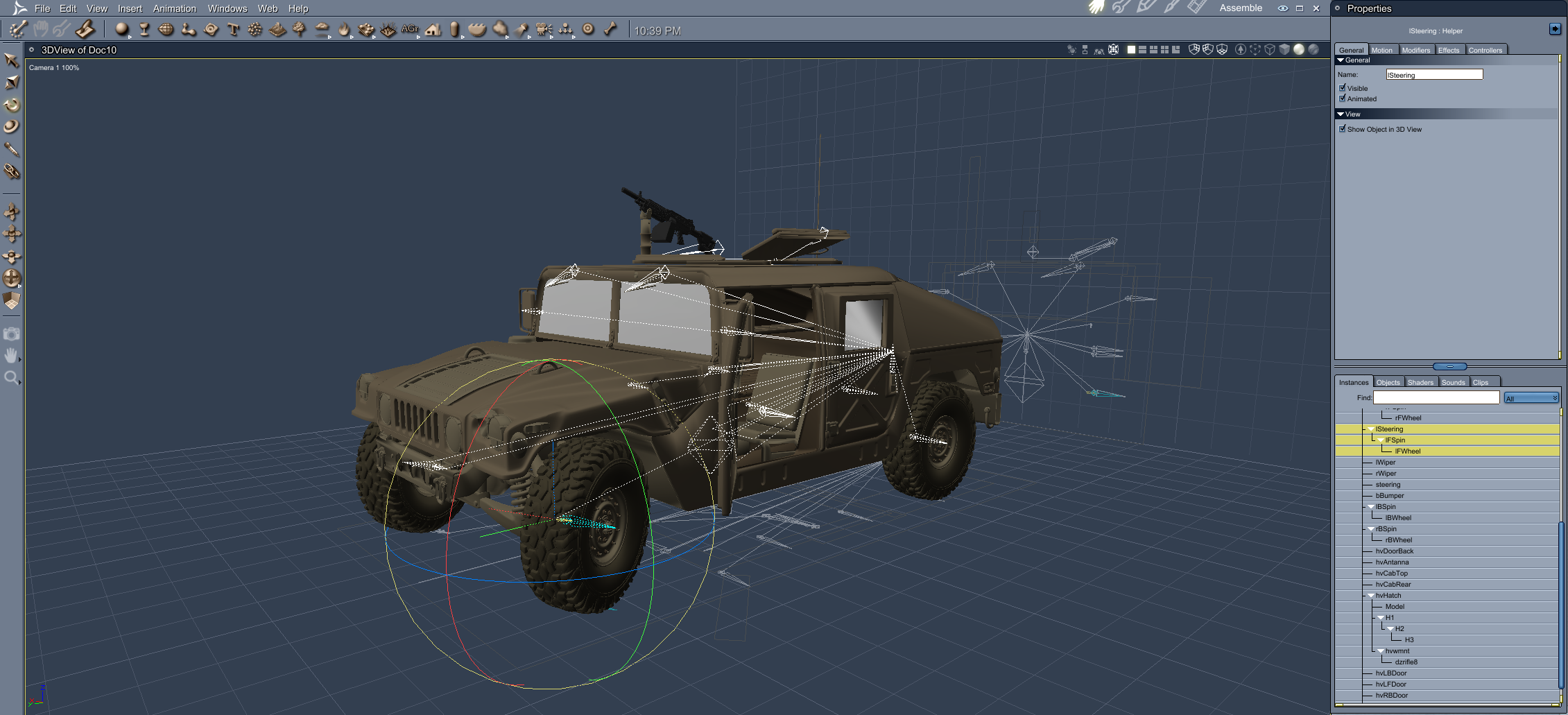Open the Objects tab in lower panel
Image resolution: width=1568 pixels, height=715 pixels.
click(x=1388, y=382)
